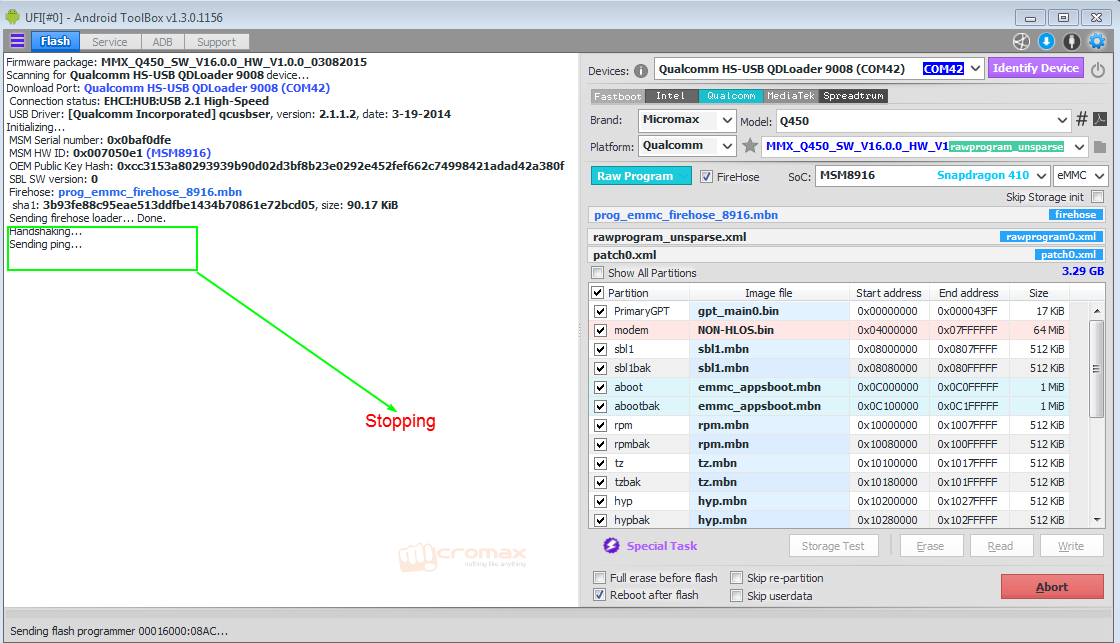The width and height of the screenshot is (1120, 643).
Task: Click the Identify Device button
Action: (1036, 68)
